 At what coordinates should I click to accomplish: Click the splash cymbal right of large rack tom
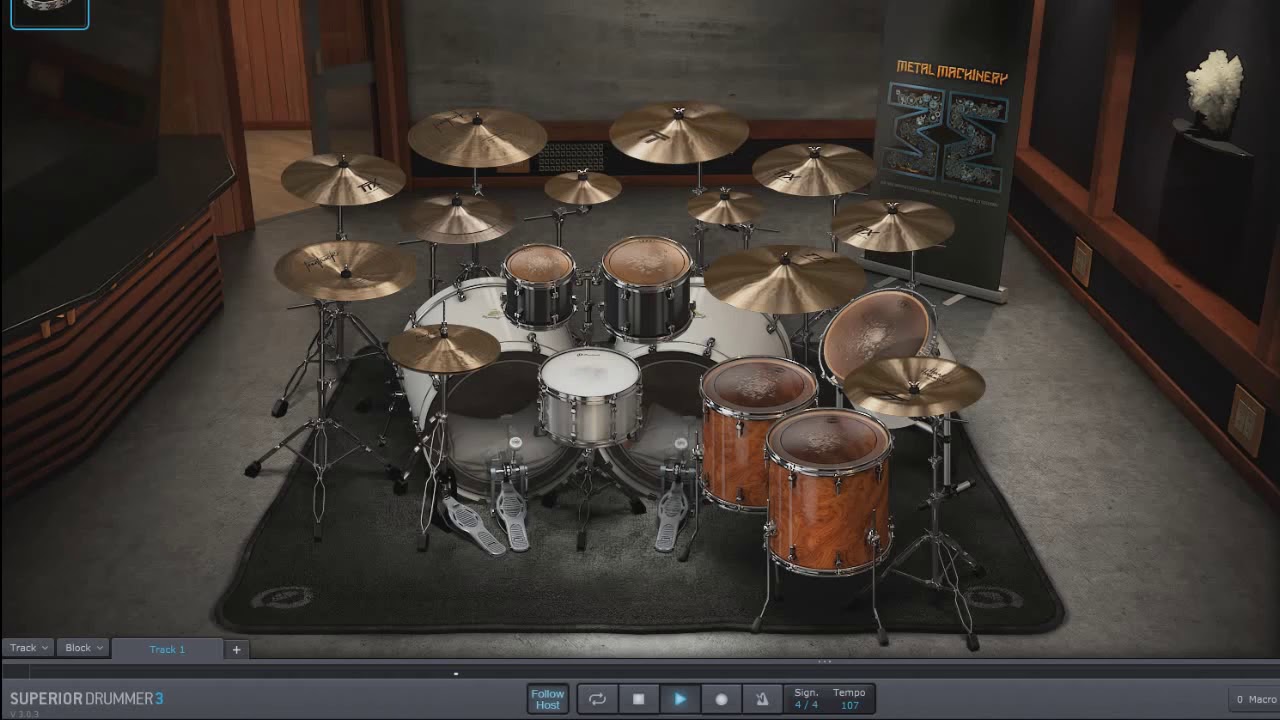[725, 207]
